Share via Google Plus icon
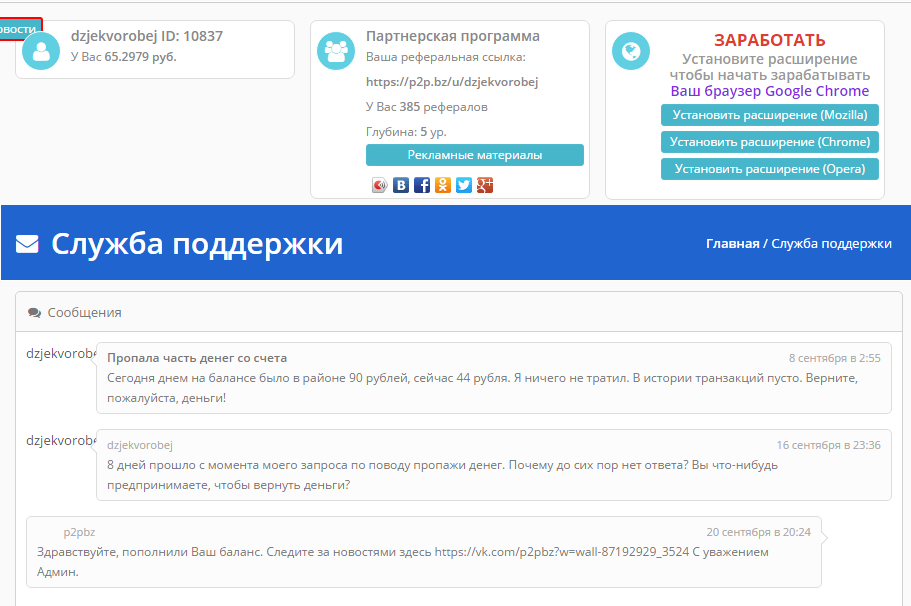 485,185
